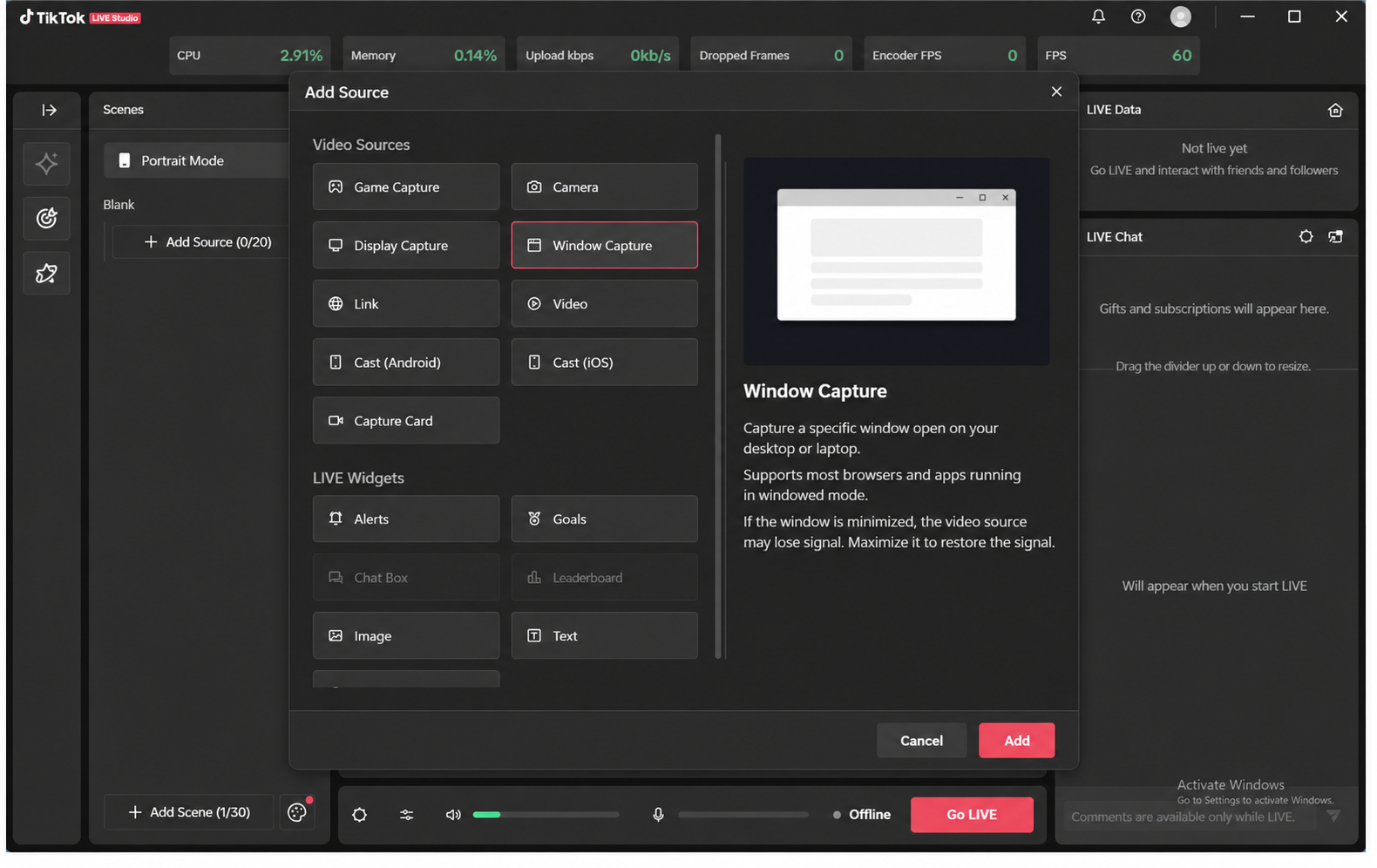Open LIVE Chat settings gear

1306,236
